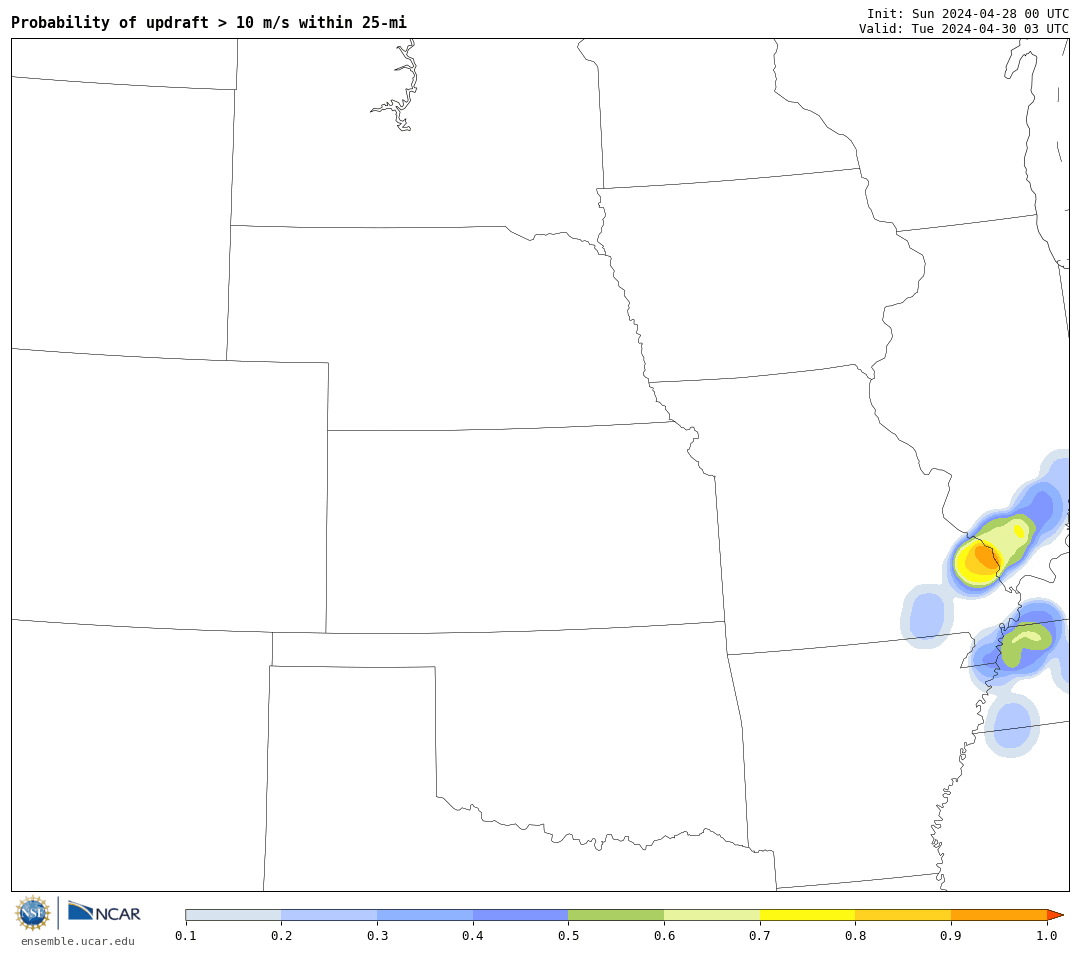Click the 0.4–0.5 periwinkle color band
1080x954 pixels.
(521, 915)
